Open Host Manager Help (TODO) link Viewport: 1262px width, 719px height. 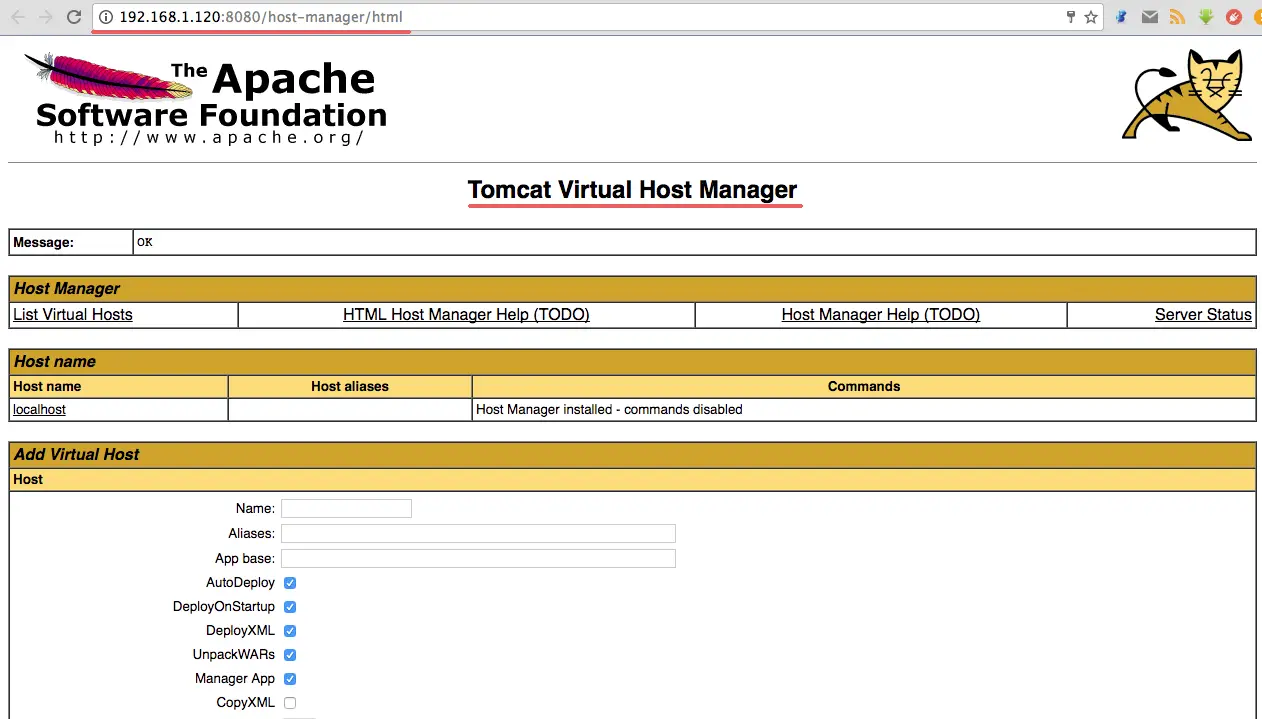pos(881,315)
